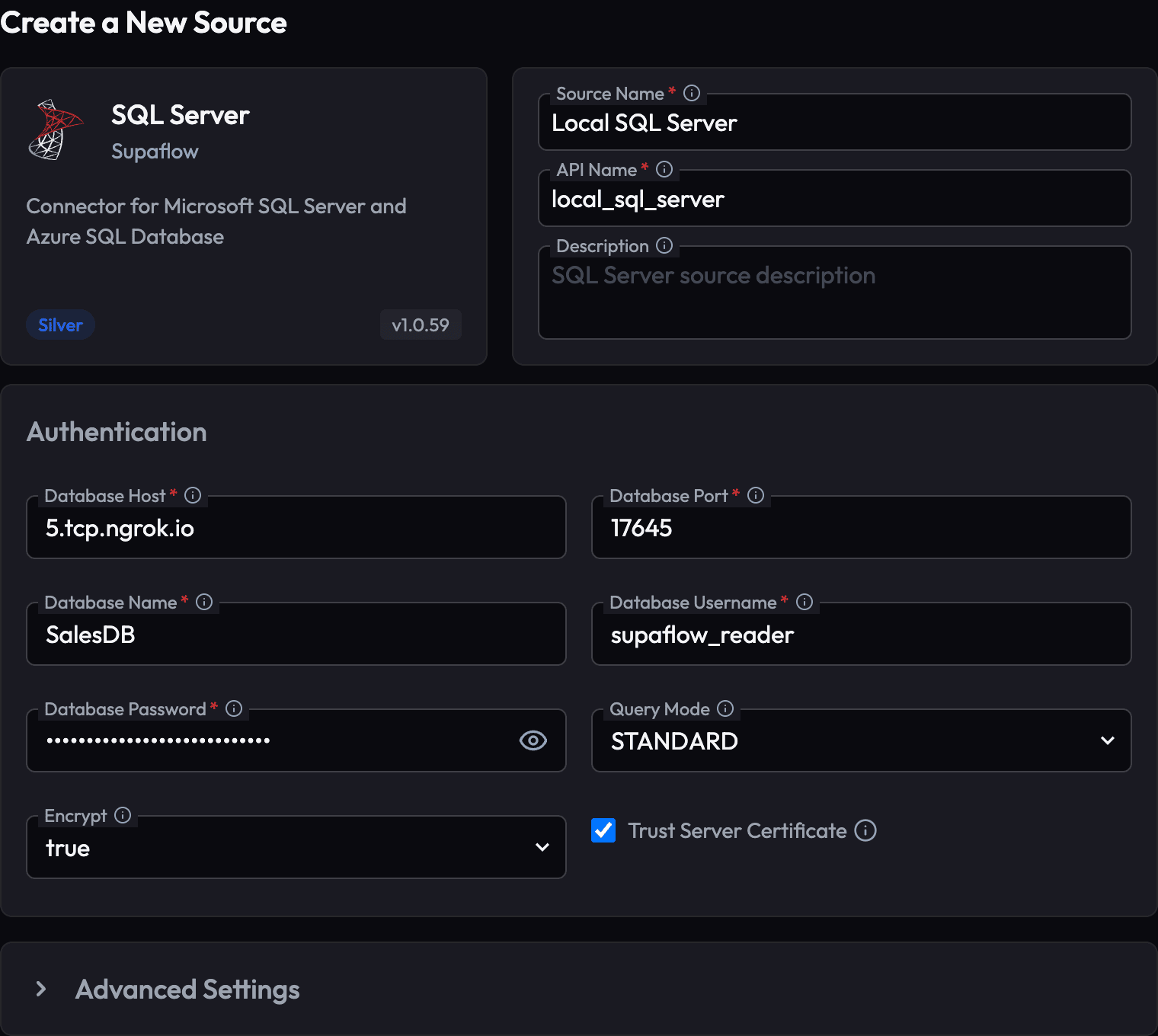
Task: Click into the Source Name field
Action: point(835,122)
